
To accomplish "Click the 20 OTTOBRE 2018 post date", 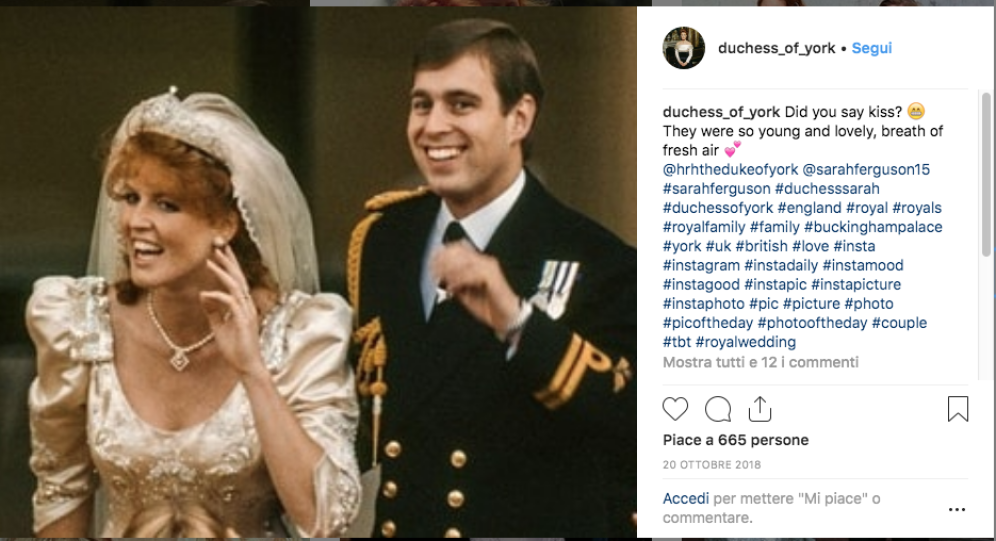I will click(711, 465).
